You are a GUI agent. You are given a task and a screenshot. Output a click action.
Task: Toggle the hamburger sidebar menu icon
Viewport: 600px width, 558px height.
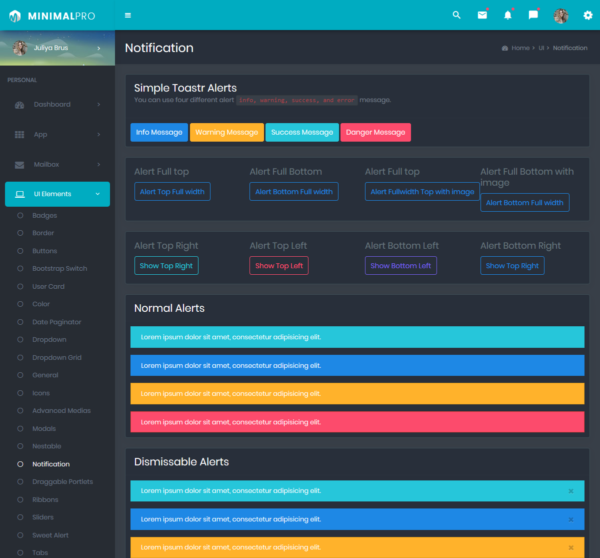(x=128, y=15)
